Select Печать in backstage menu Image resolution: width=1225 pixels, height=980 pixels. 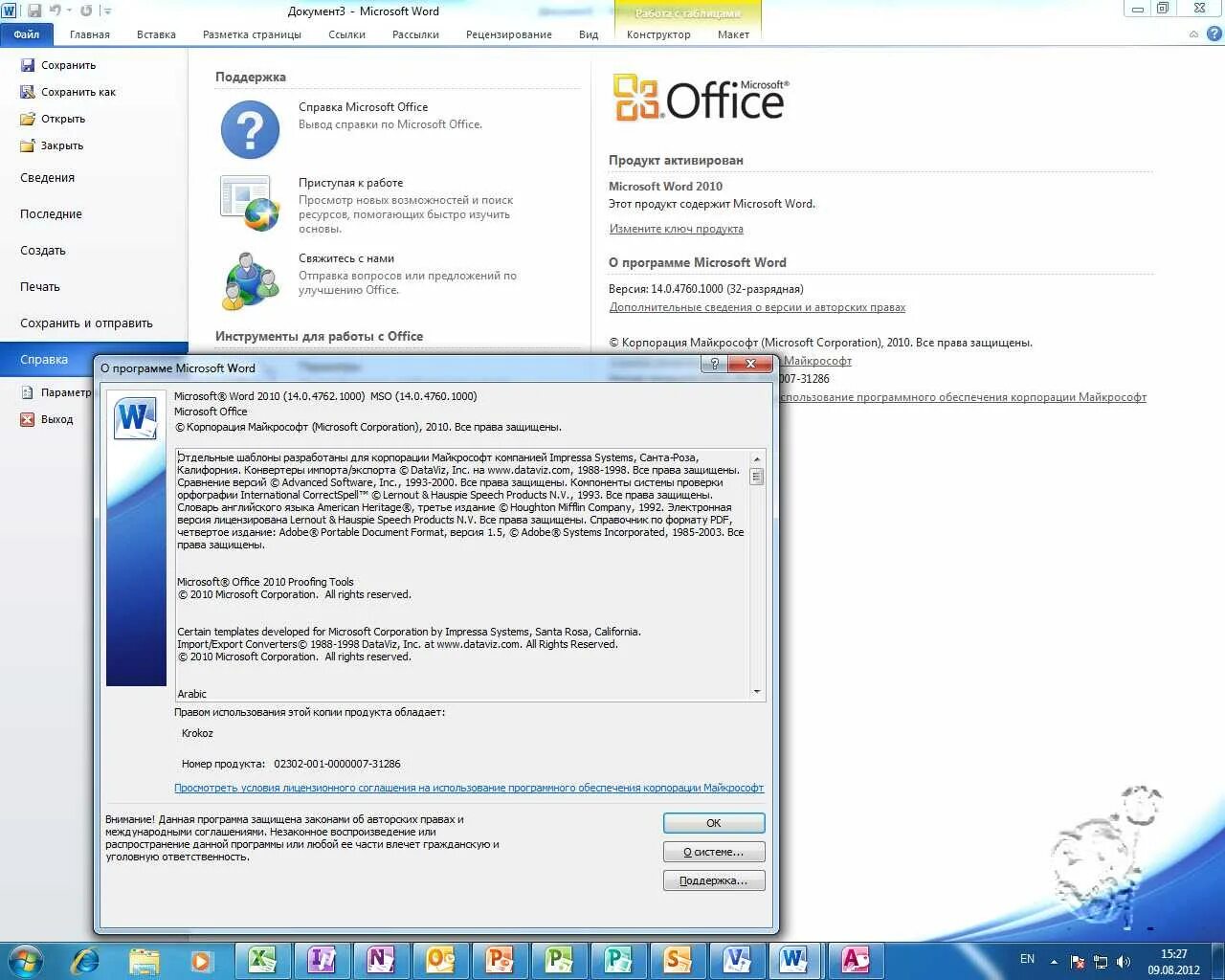point(94,287)
